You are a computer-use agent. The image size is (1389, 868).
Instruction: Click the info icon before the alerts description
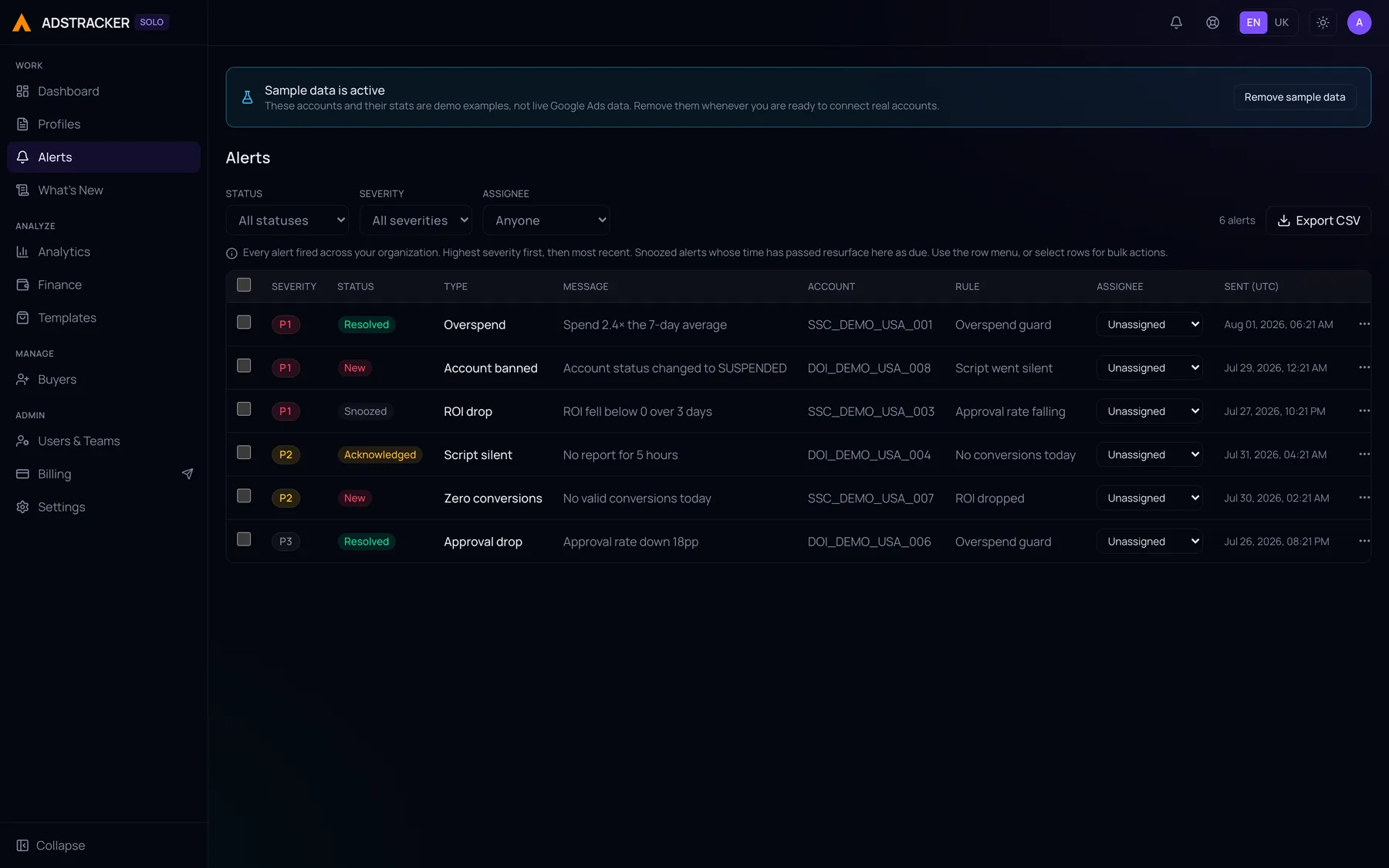[x=231, y=253]
